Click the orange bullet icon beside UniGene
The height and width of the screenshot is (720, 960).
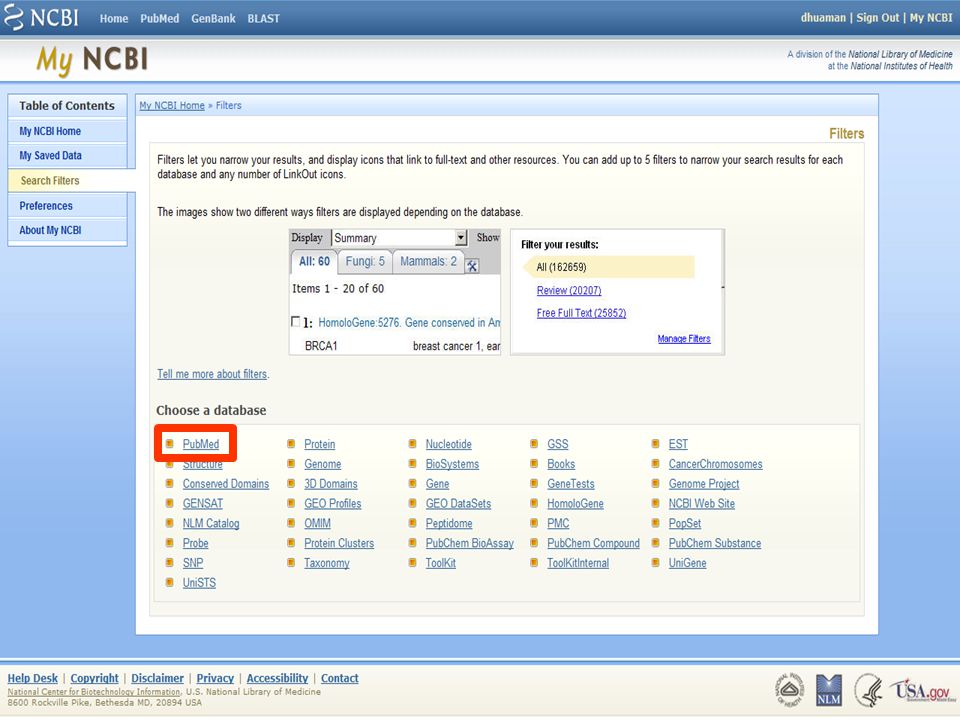656,562
